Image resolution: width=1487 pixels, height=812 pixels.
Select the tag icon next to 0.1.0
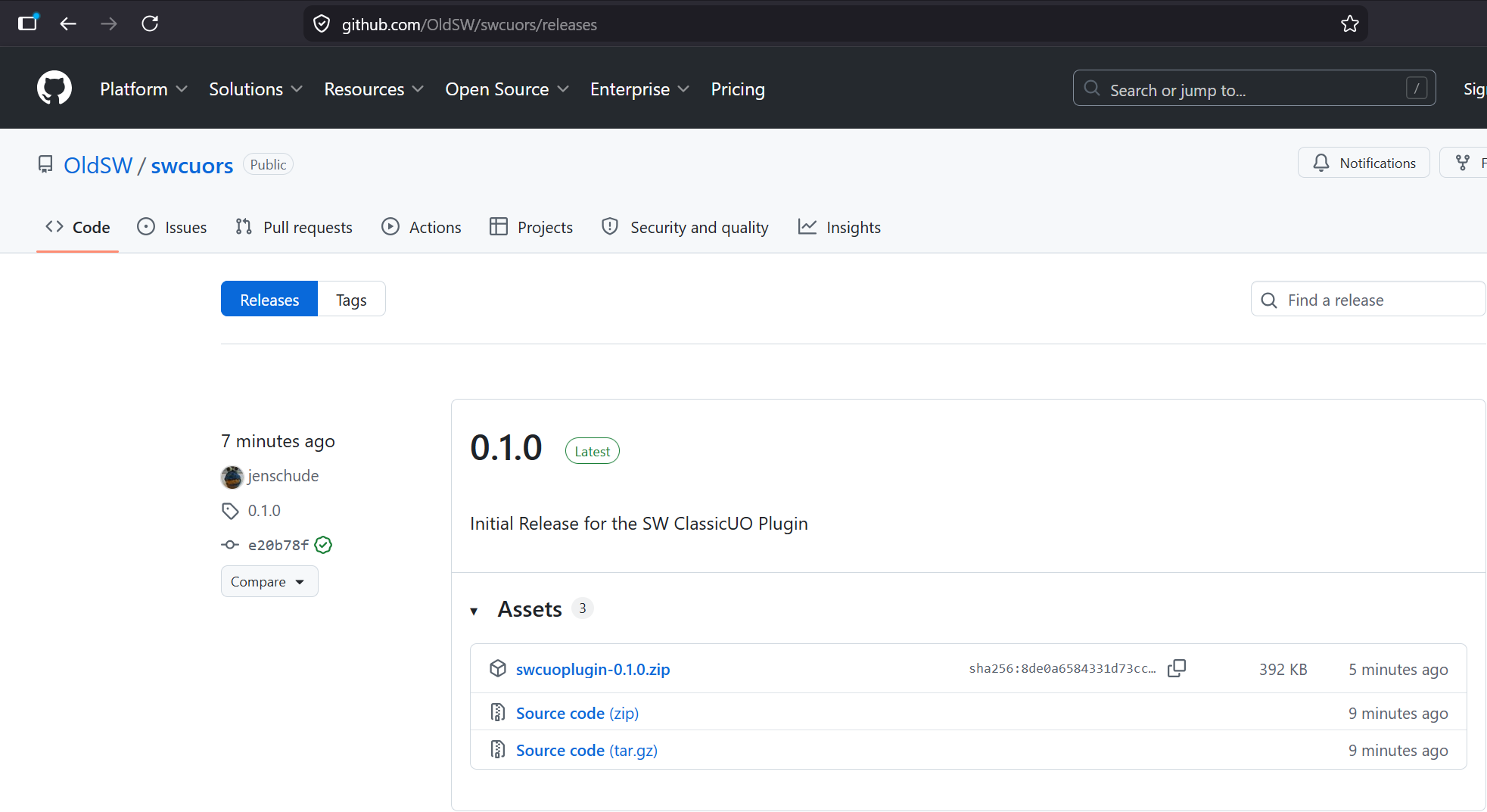(230, 511)
